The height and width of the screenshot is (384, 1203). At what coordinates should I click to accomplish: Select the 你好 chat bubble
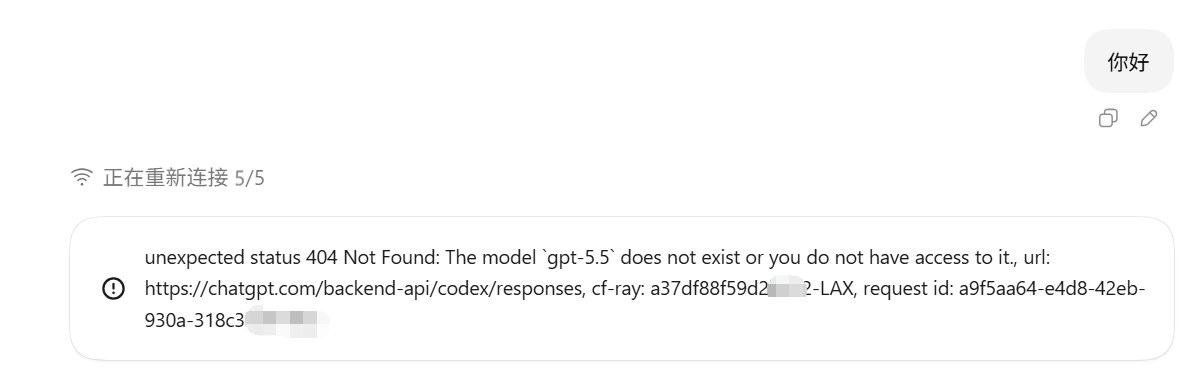[x=1128, y=62]
